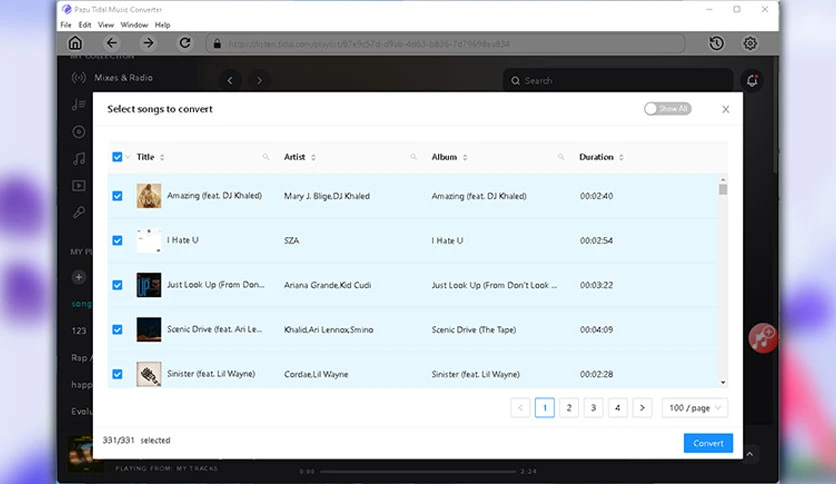Click Tidal page forward chevron button
Screen dimensions: 836x484
259,80
